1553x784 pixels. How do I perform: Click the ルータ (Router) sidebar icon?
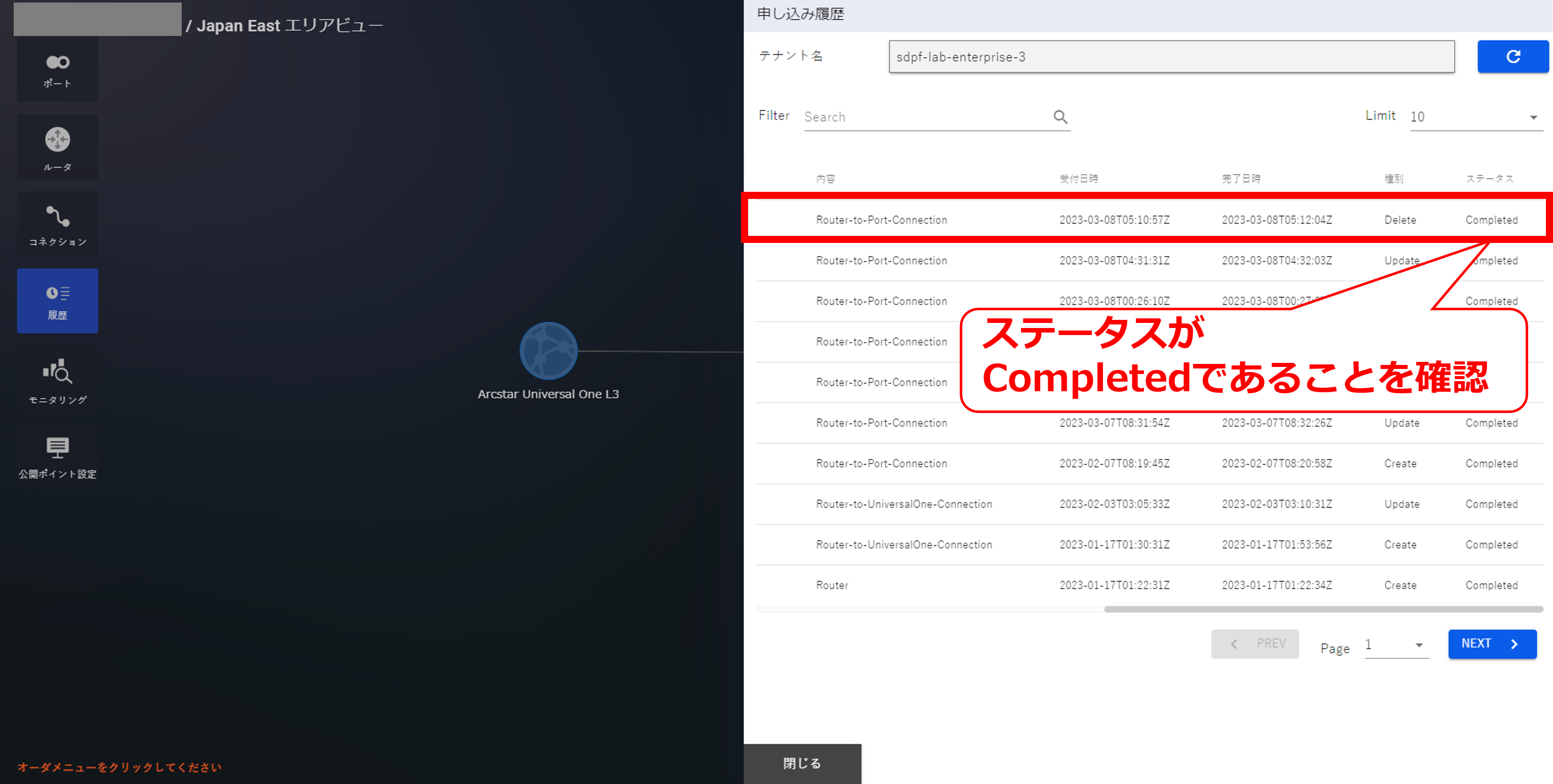[57, 147]
